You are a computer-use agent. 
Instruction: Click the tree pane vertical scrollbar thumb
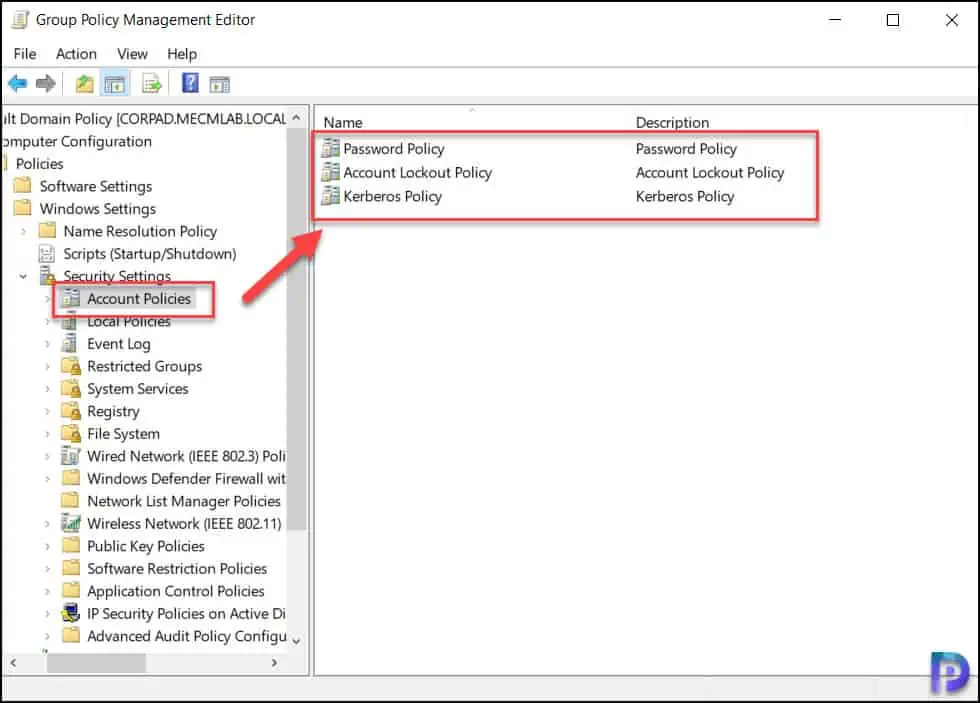[x=298, y=328]
